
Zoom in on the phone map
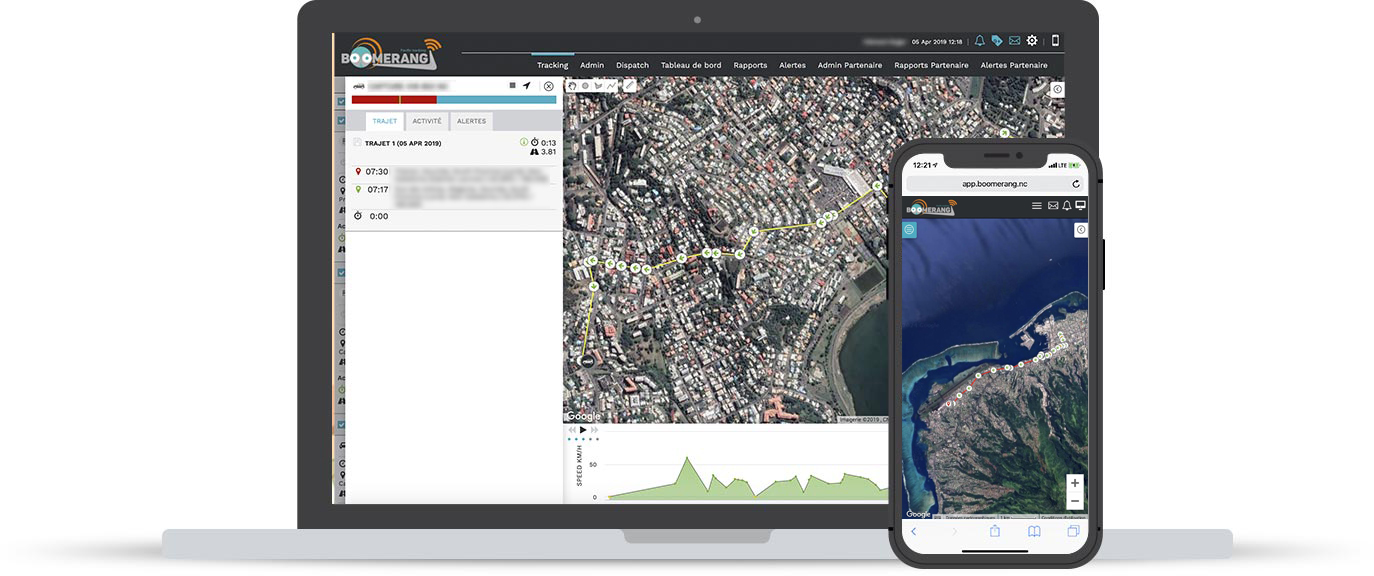[x=1075, y=483]
